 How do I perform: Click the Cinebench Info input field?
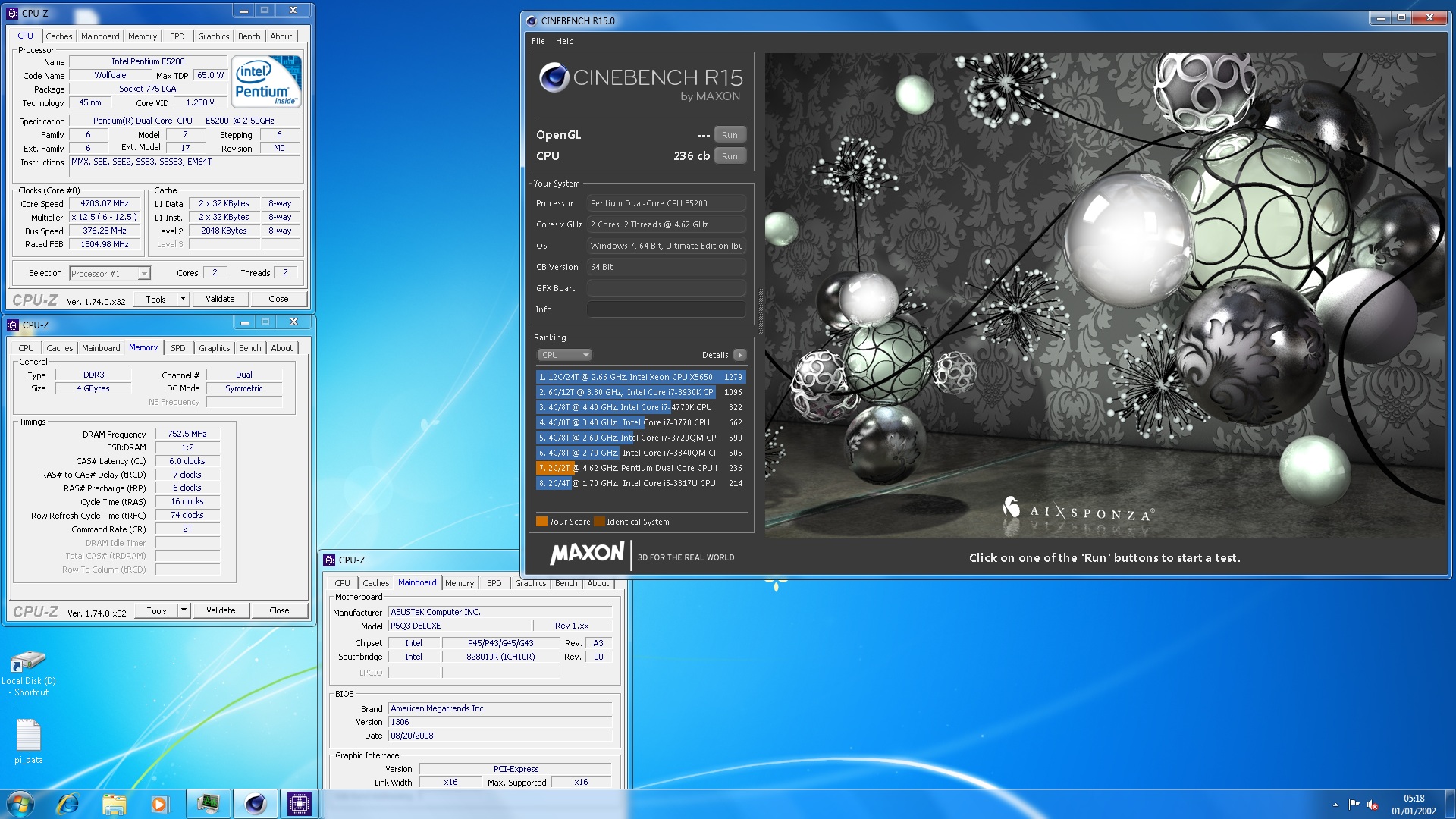click(667, 309)
